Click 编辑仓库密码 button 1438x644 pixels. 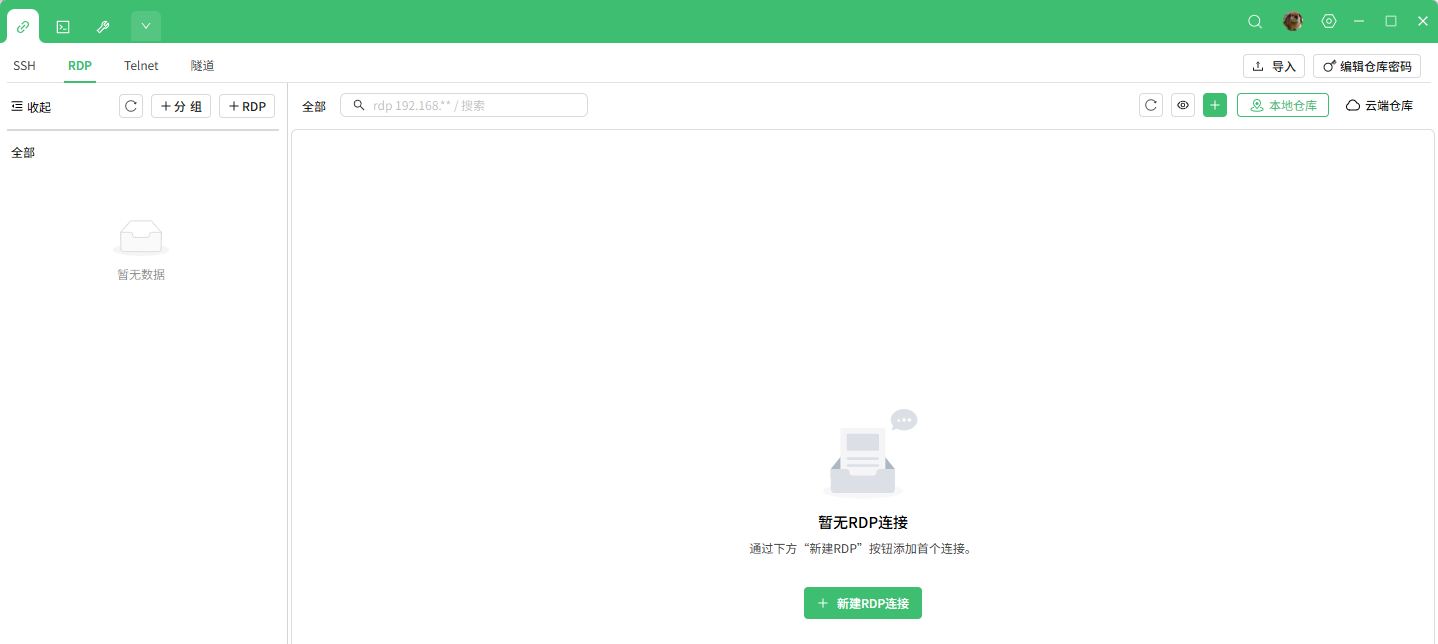pyautogui.click(x=1367, y=66)
